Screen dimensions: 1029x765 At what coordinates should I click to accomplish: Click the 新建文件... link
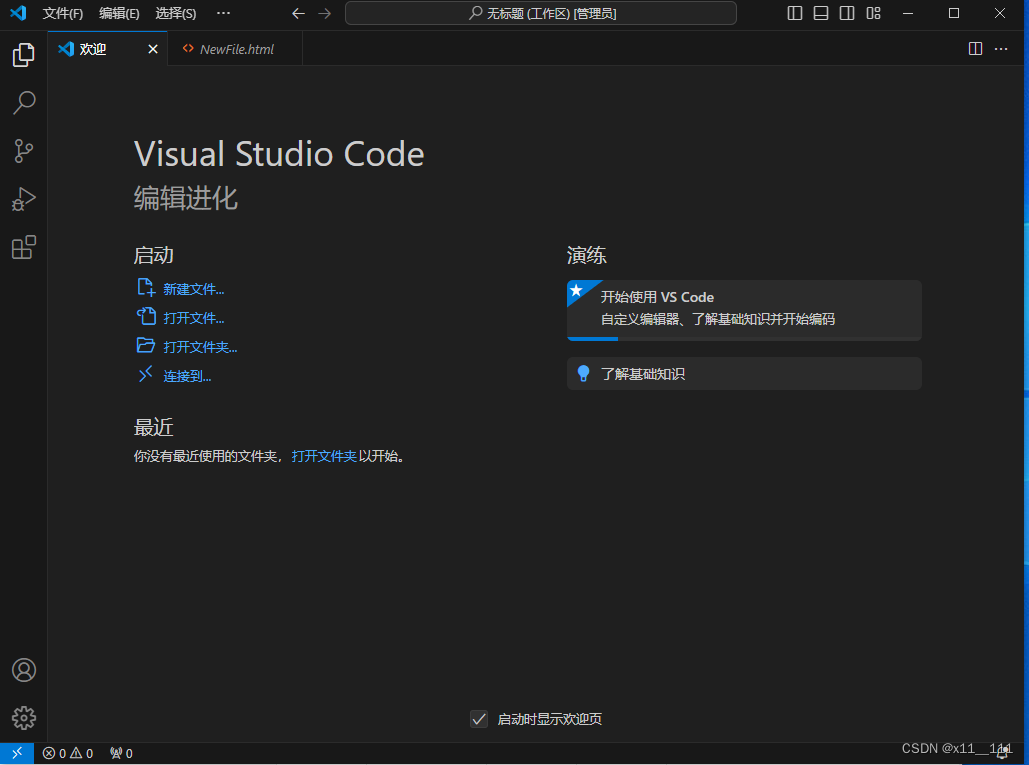[x=194, y=289]
